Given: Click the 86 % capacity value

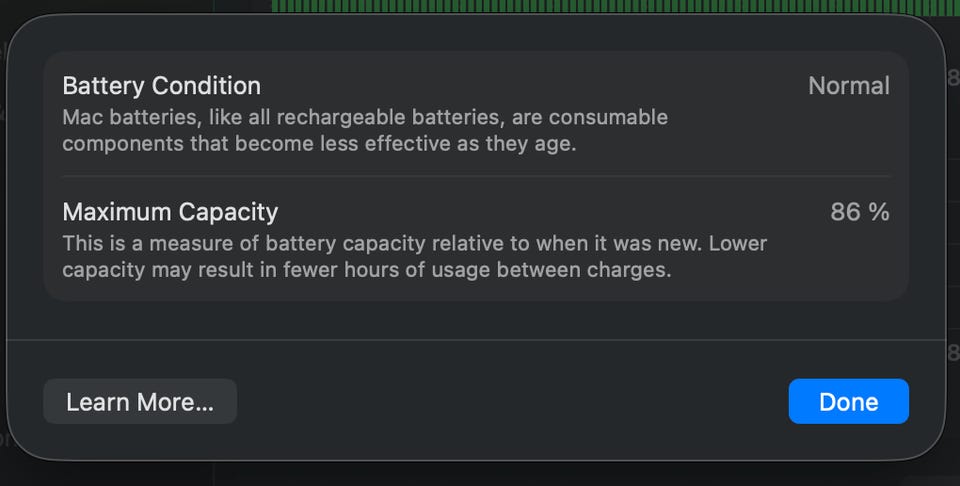Looking at the screenshot, I should [x=860, y=212].
